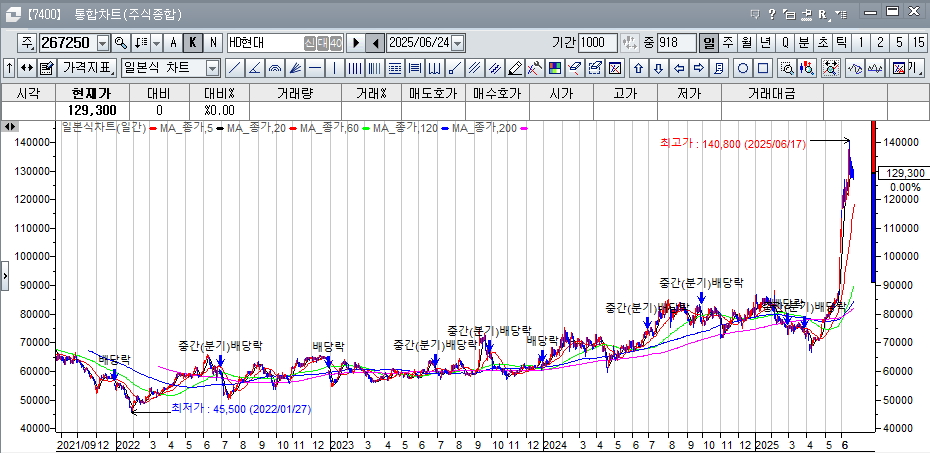Click the stock search magnifier icon
This screenshot has height=453, width=930.
121,43
